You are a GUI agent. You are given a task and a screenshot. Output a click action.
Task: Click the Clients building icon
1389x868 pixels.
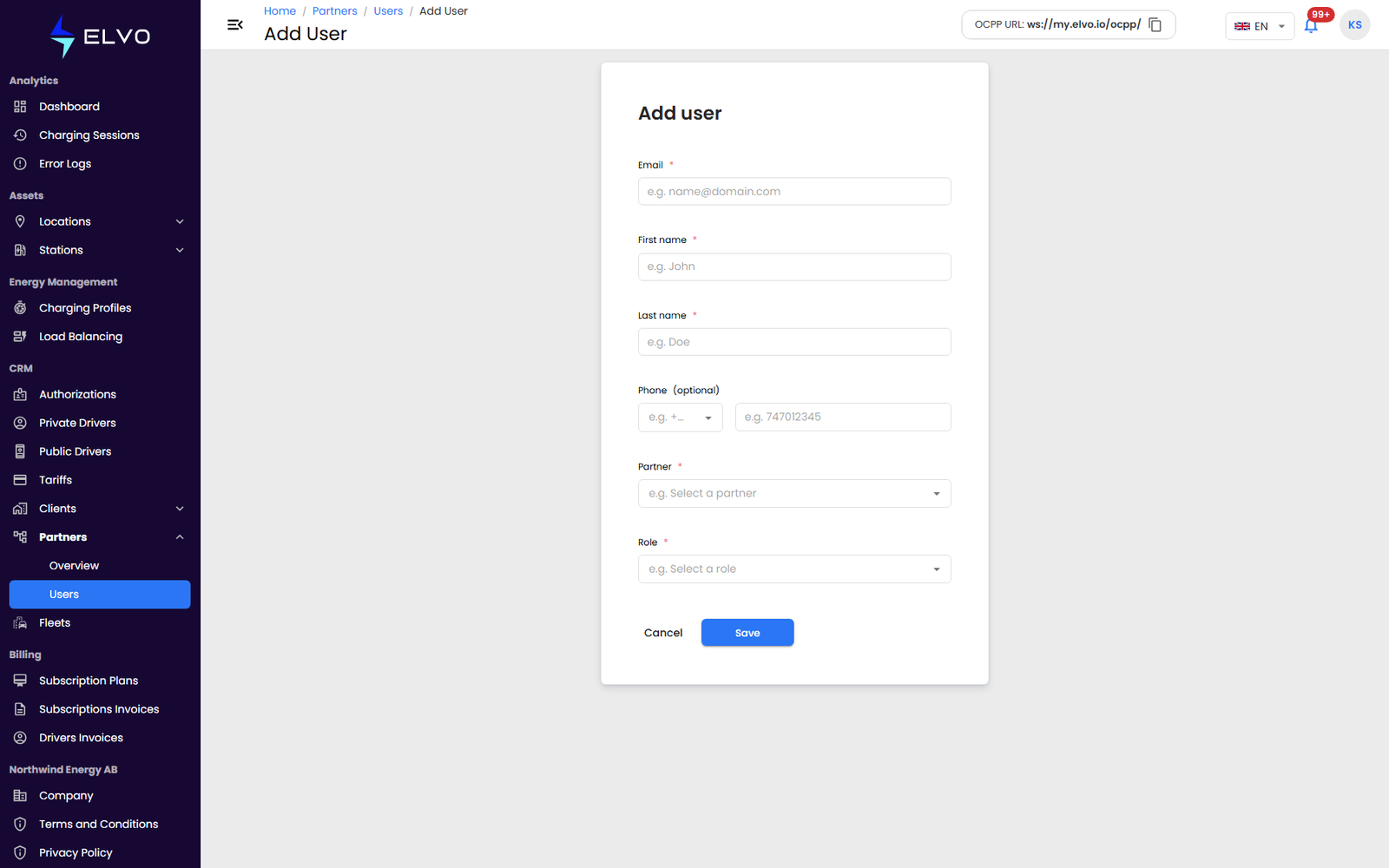(20, 509)
